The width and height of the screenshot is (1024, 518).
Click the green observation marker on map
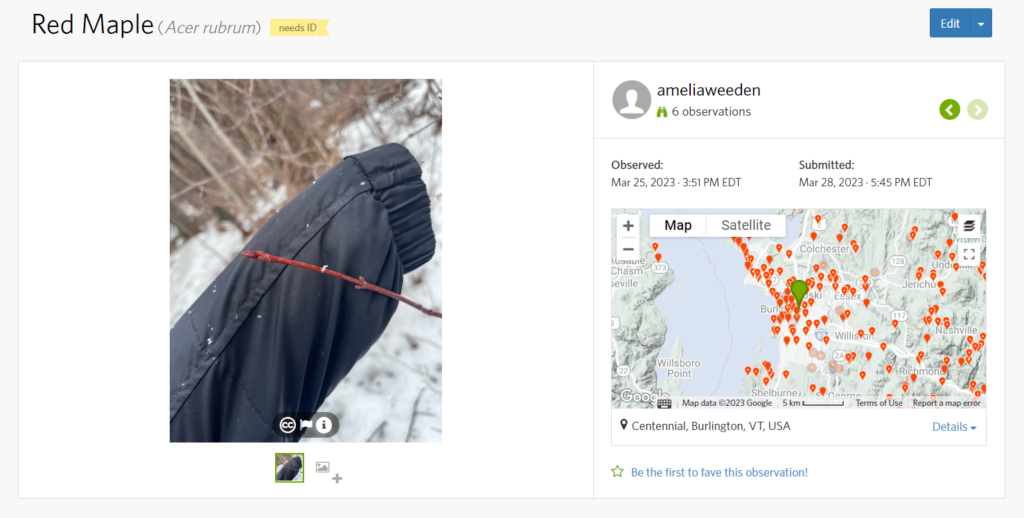[799, 293]
